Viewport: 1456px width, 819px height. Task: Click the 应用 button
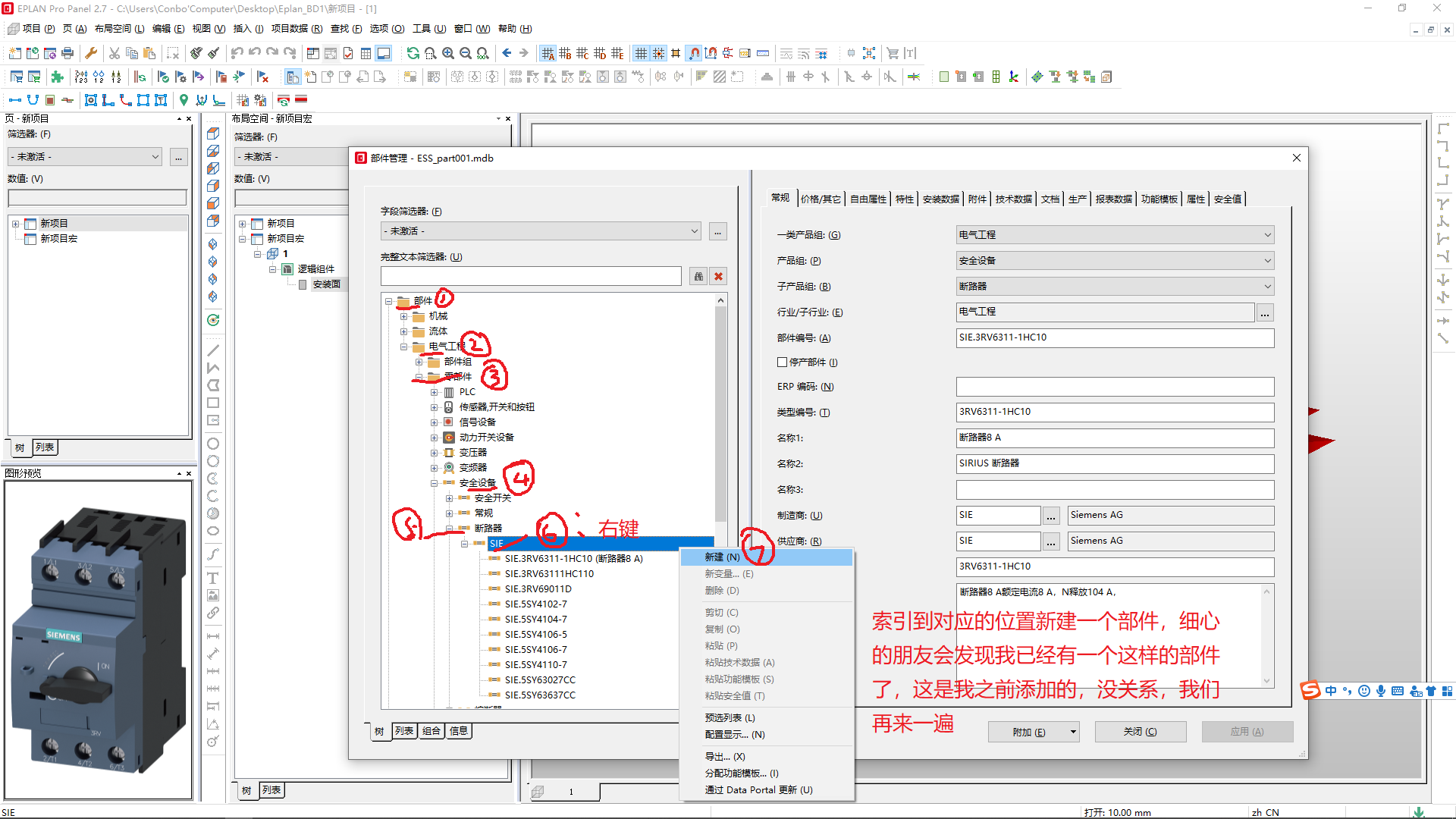1247,731
